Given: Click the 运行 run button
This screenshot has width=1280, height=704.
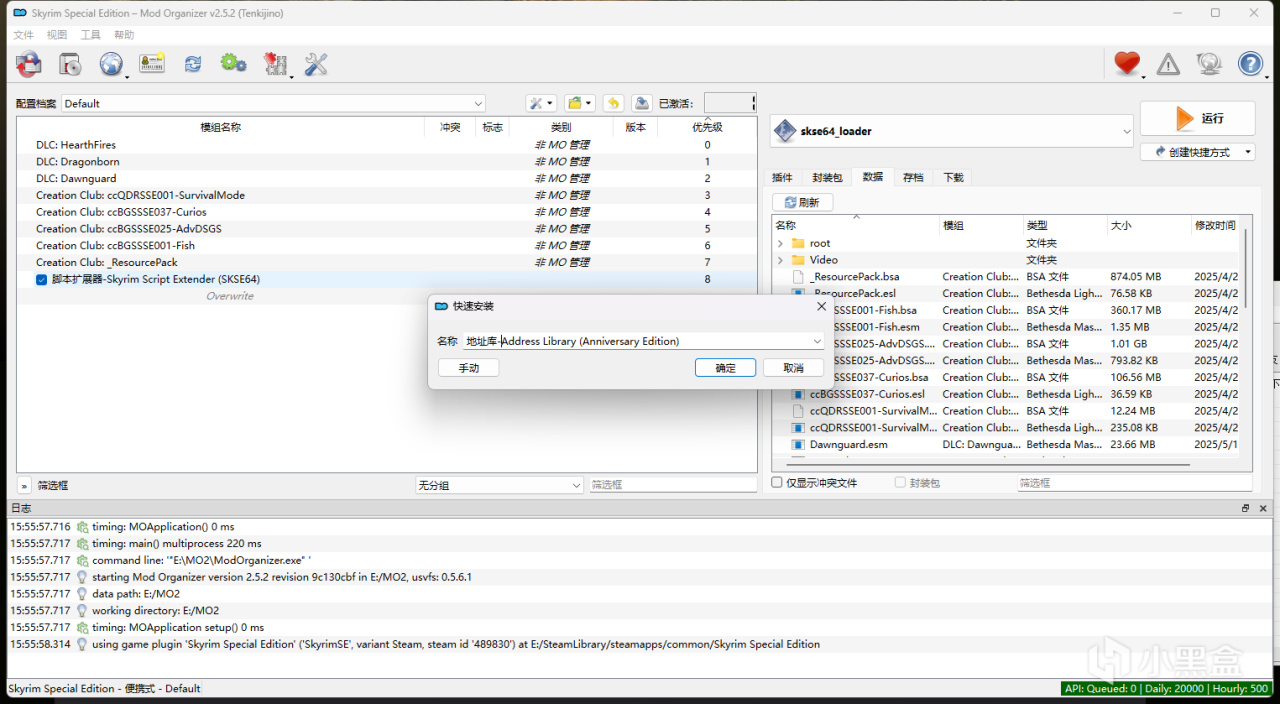Looking at the screenshot, I should click(1198, 118).
